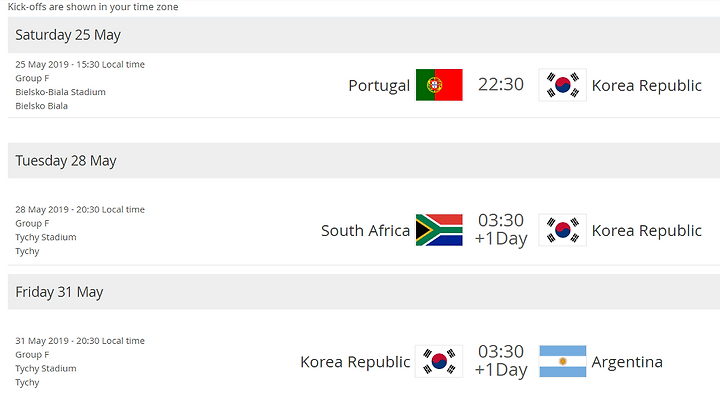Image resolution: width=720 pixels, height=395 pixels.
Task: Click the Argentina flag icon
Action: pos(562,361)
